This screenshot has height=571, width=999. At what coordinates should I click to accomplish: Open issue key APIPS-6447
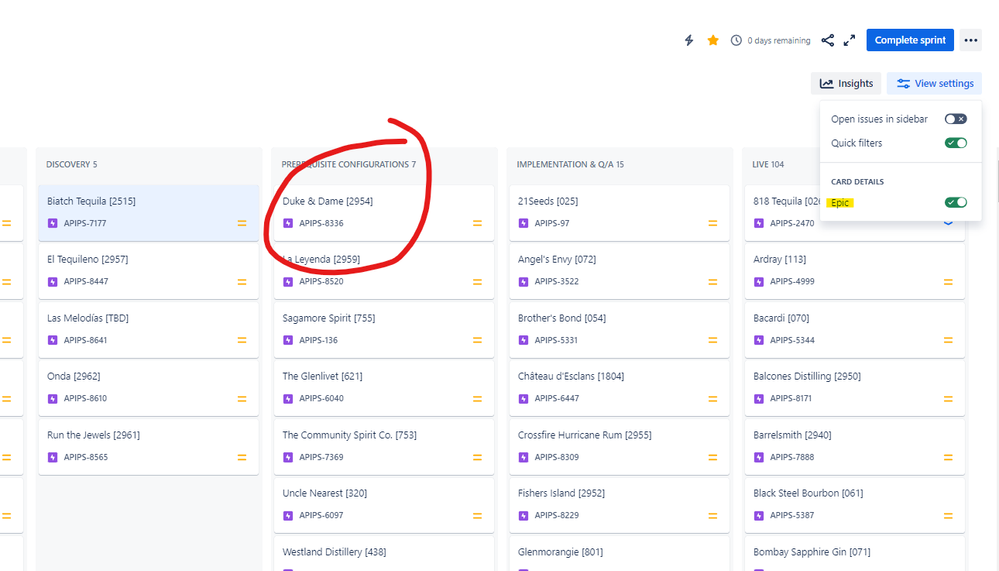pos(557,398)
